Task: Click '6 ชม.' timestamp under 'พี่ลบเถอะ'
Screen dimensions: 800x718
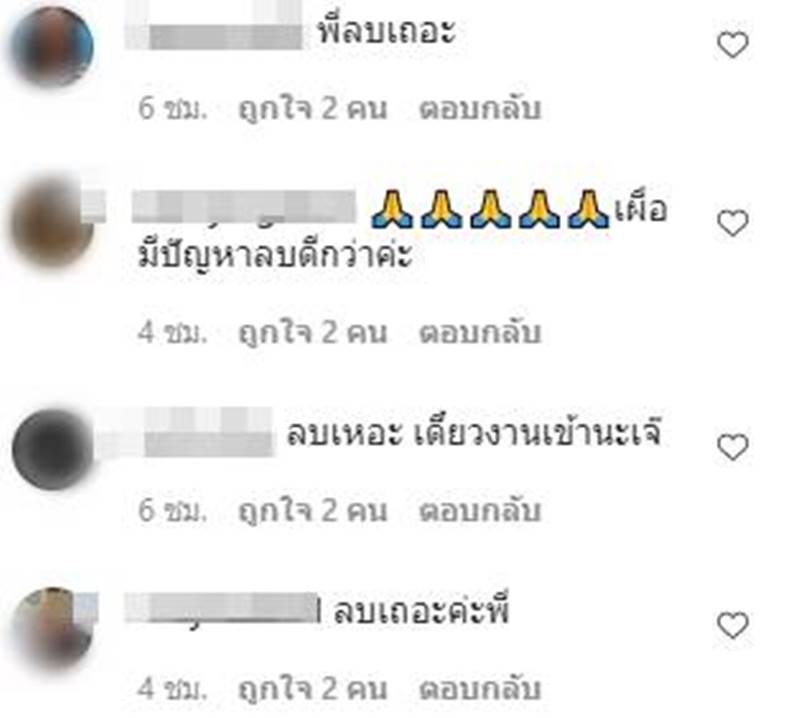Action: [x=172, y=109]
